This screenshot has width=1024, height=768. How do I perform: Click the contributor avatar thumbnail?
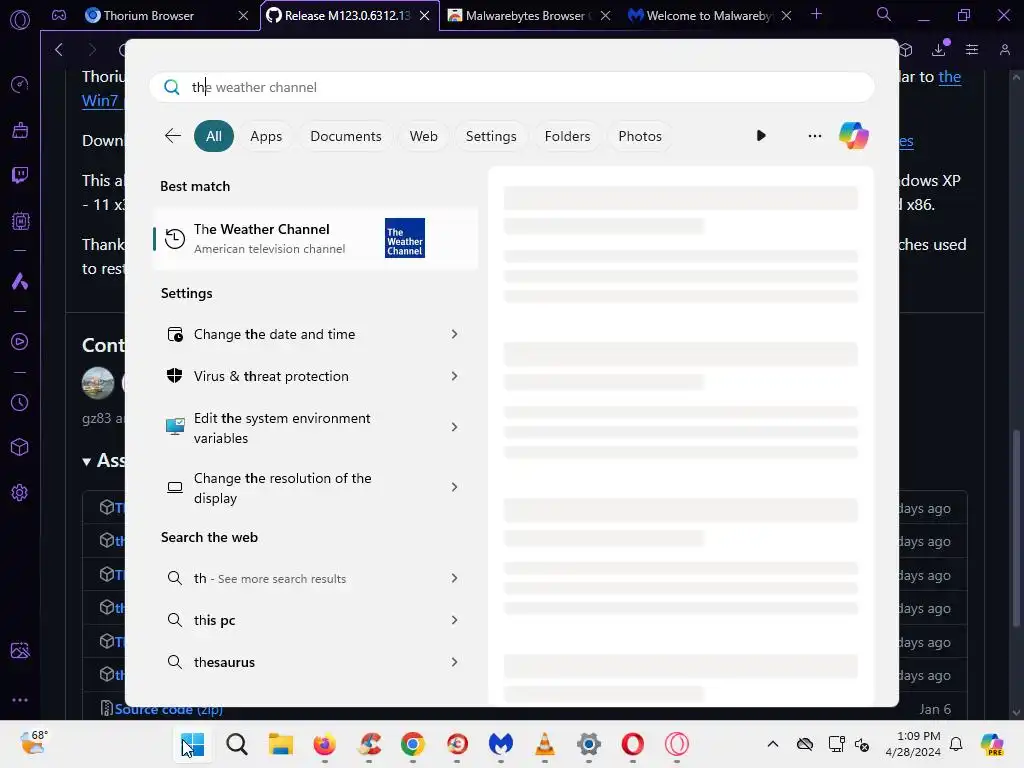tap(98, 383)
